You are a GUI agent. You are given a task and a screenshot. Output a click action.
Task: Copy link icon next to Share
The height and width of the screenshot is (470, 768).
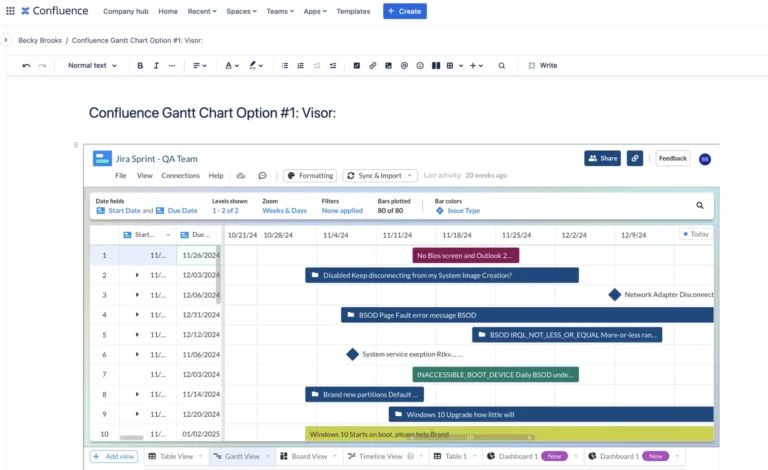635,158
